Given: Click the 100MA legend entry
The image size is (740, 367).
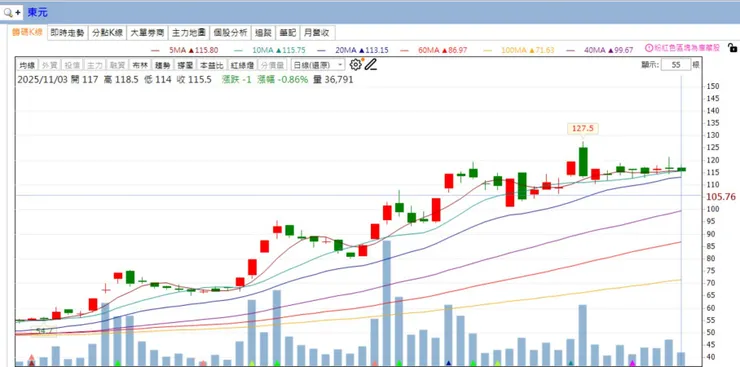Looking at the screenshot, I should [x=519, y=50].
